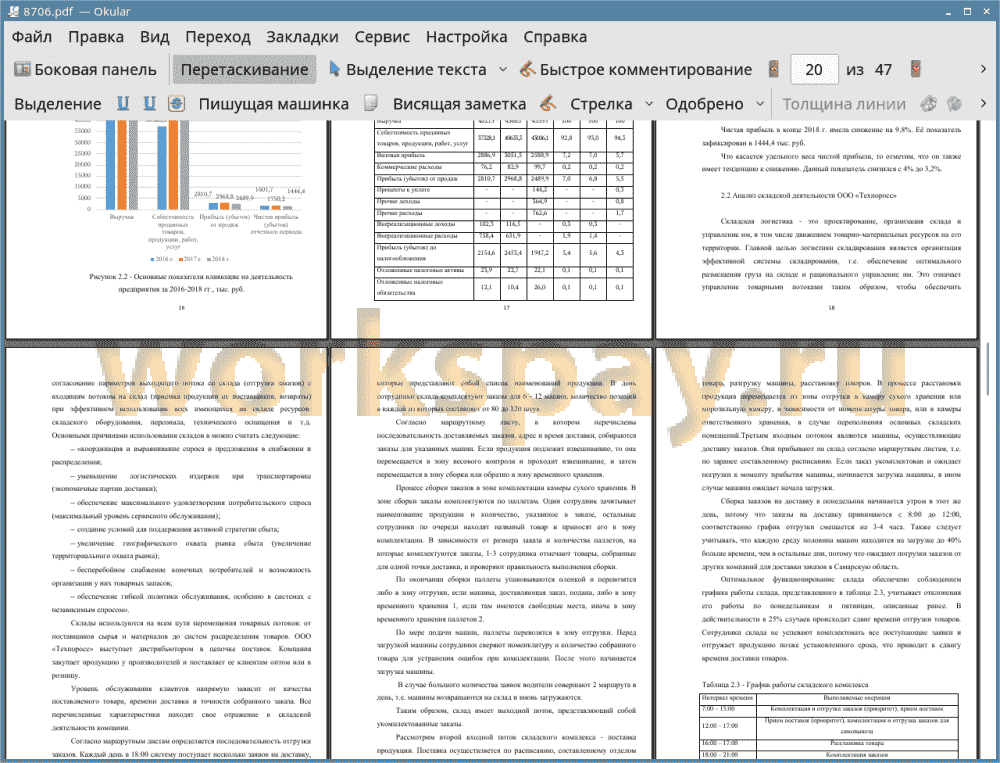Open the Файл menu

pyautogui.click(x=32, y=37)
